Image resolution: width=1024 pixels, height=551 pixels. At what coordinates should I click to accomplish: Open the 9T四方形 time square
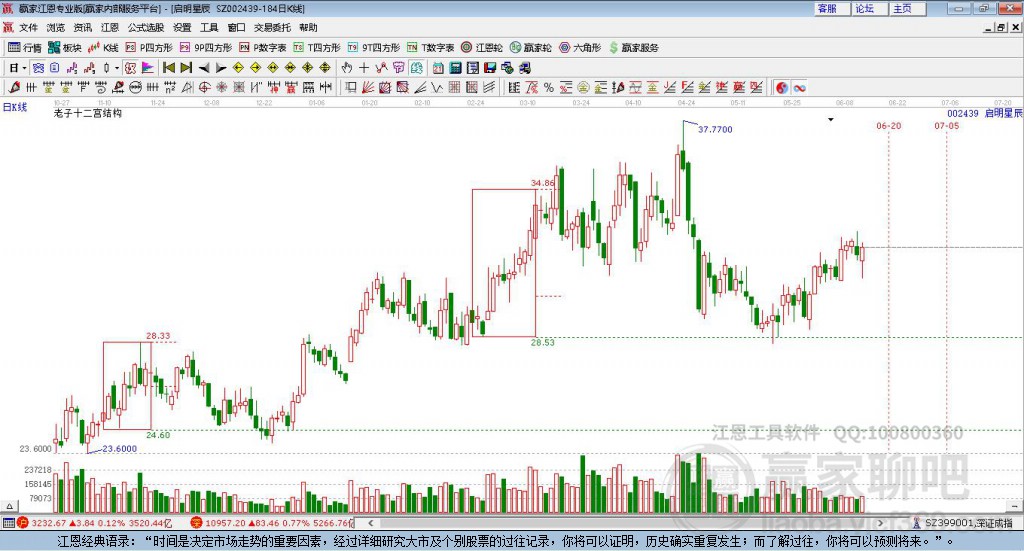[374, 48]
